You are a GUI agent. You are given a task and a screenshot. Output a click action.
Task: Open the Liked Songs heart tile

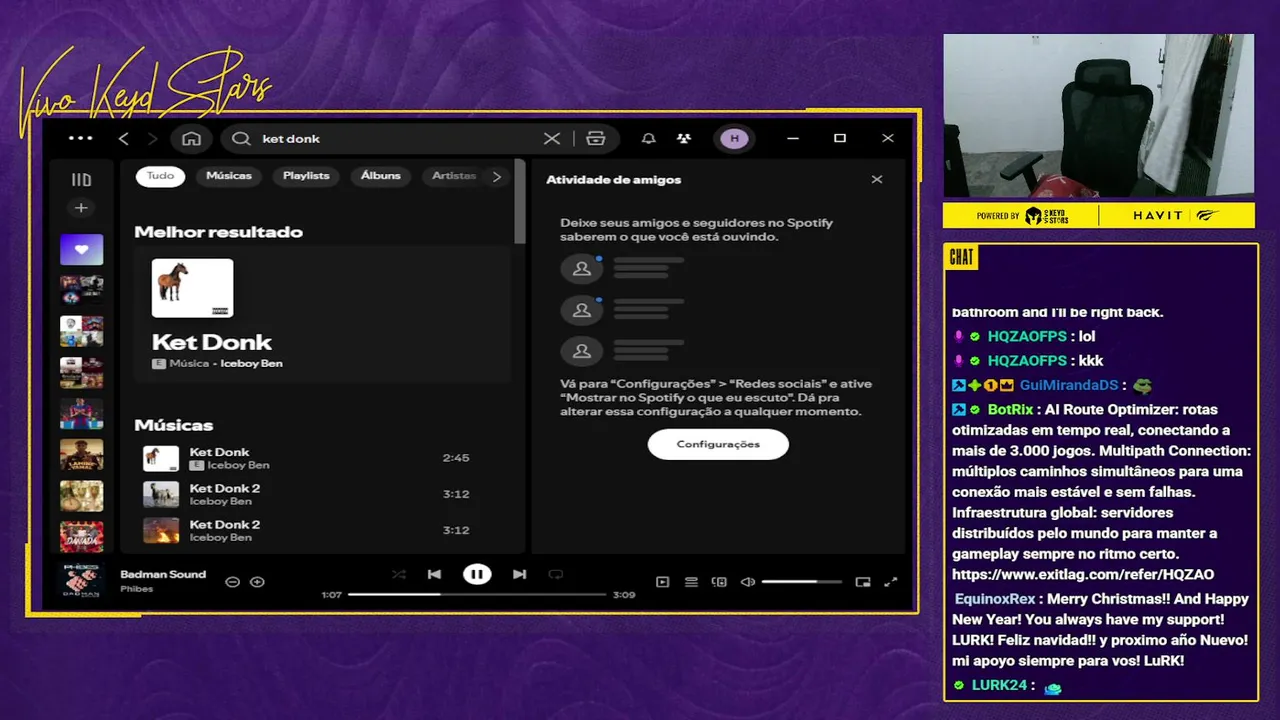(81, 249)
